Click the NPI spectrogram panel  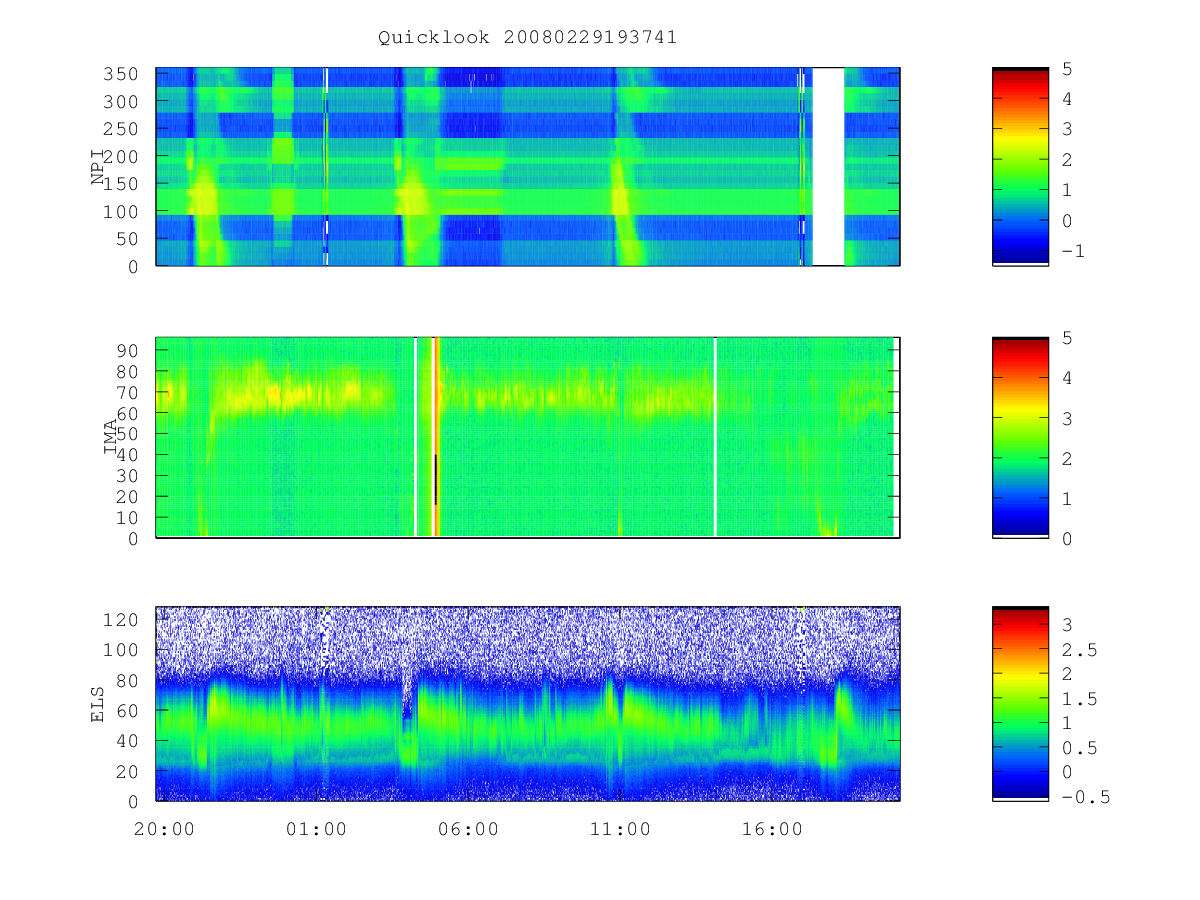click(x=528, y=166)
